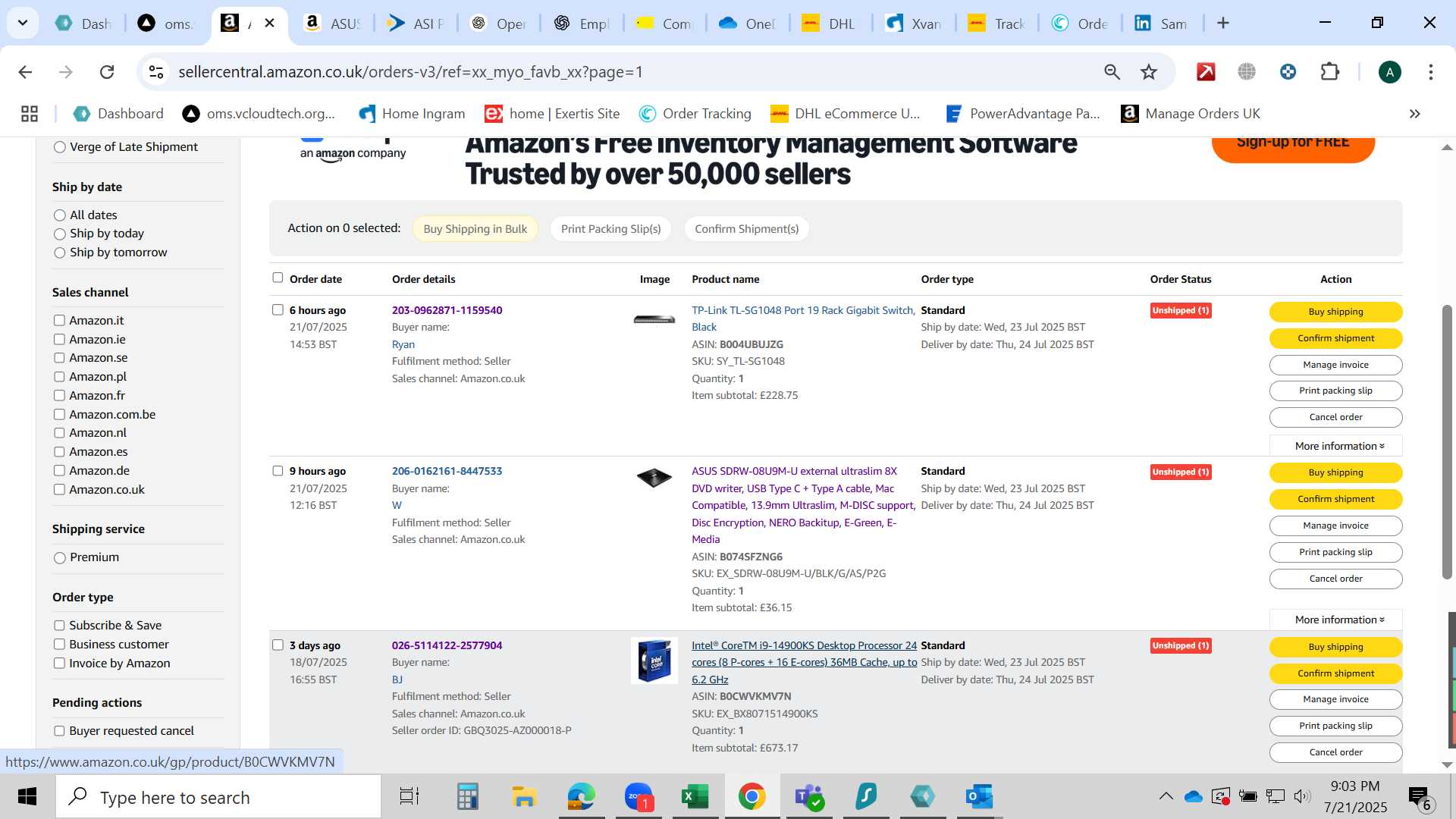Click Buy shipping for TP-Link order

tap(1335, 312)
